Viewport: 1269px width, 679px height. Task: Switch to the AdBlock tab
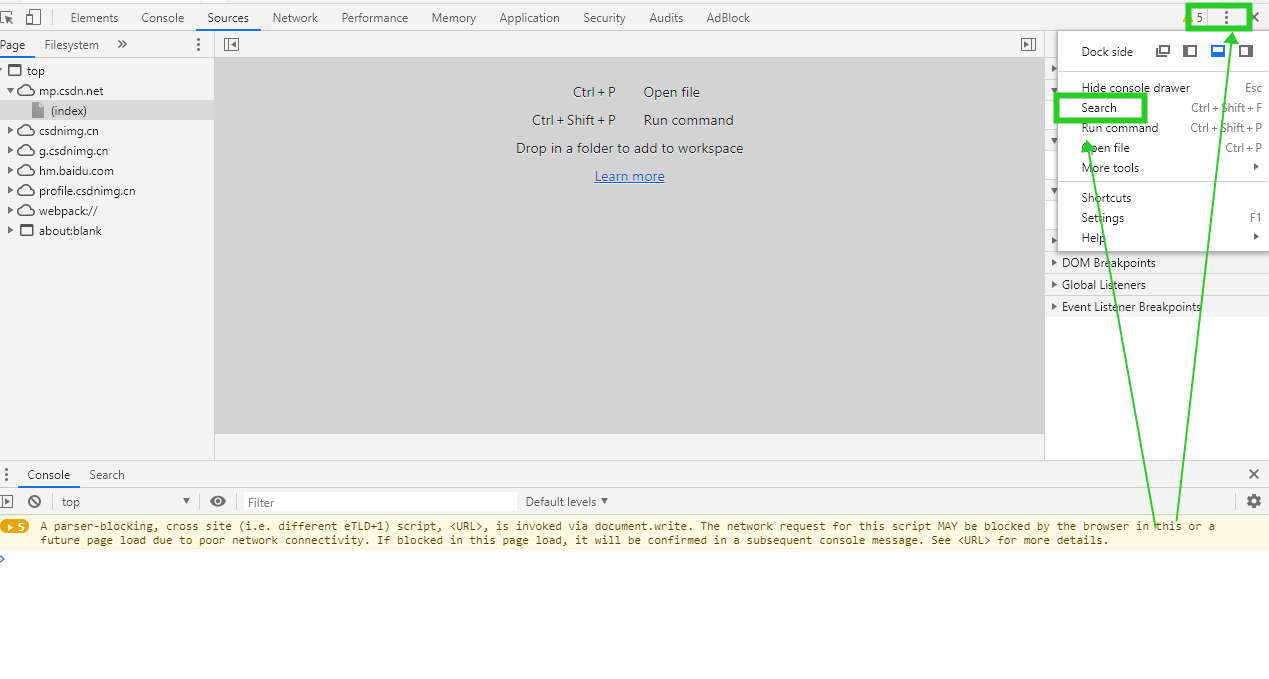click(728, 17)
